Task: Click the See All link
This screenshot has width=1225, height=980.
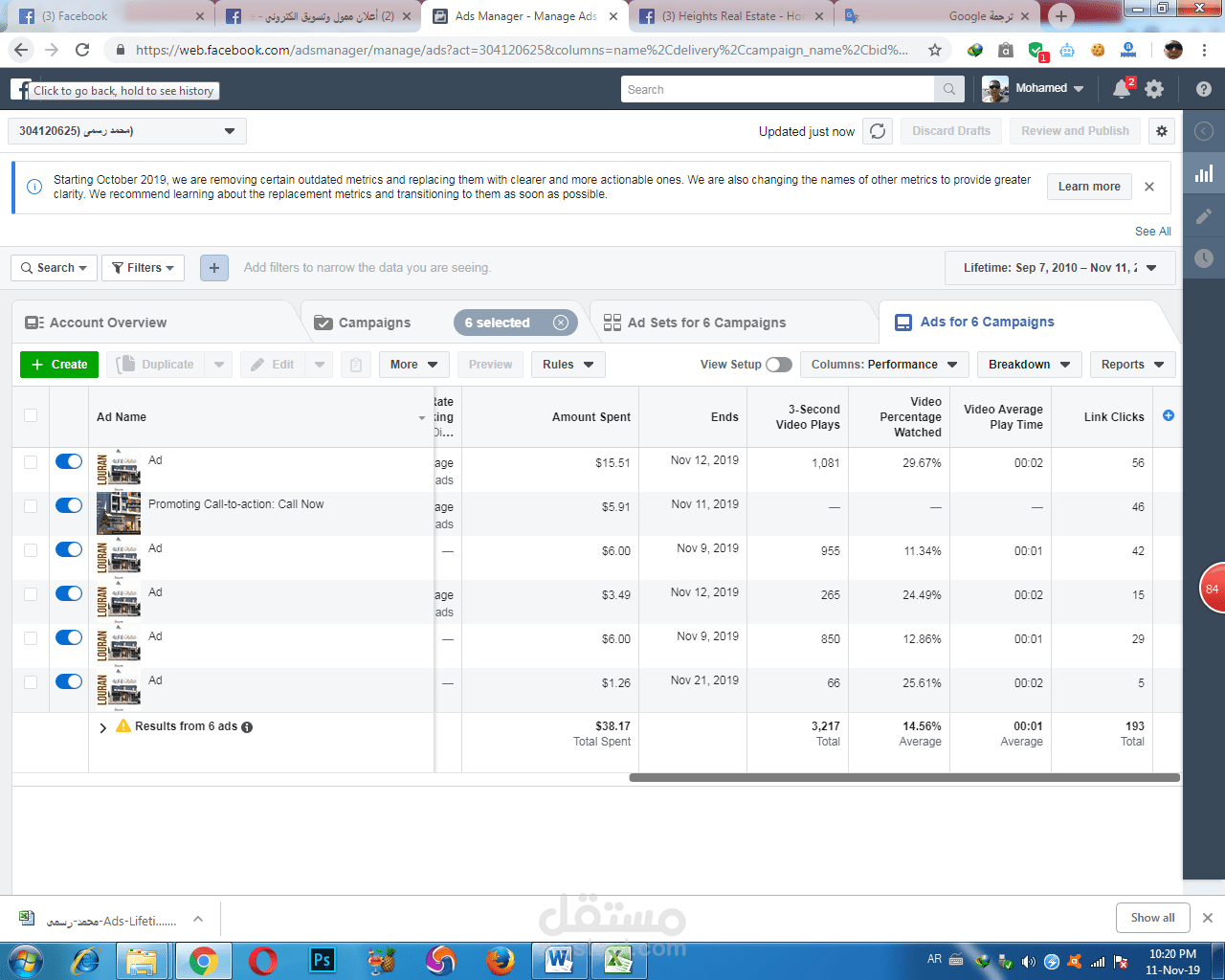Action: point(1152,231)
